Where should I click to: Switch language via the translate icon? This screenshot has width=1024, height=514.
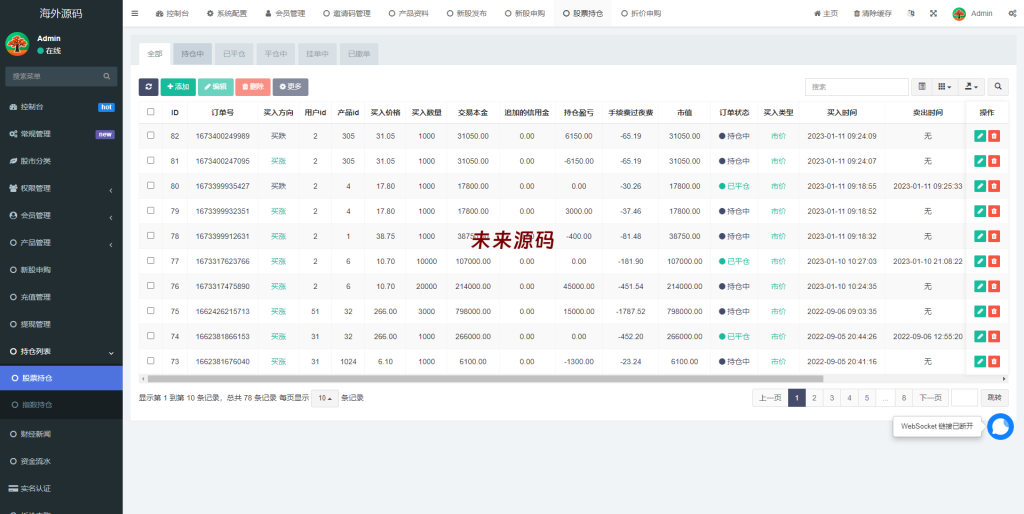click(x=911, y=13)
